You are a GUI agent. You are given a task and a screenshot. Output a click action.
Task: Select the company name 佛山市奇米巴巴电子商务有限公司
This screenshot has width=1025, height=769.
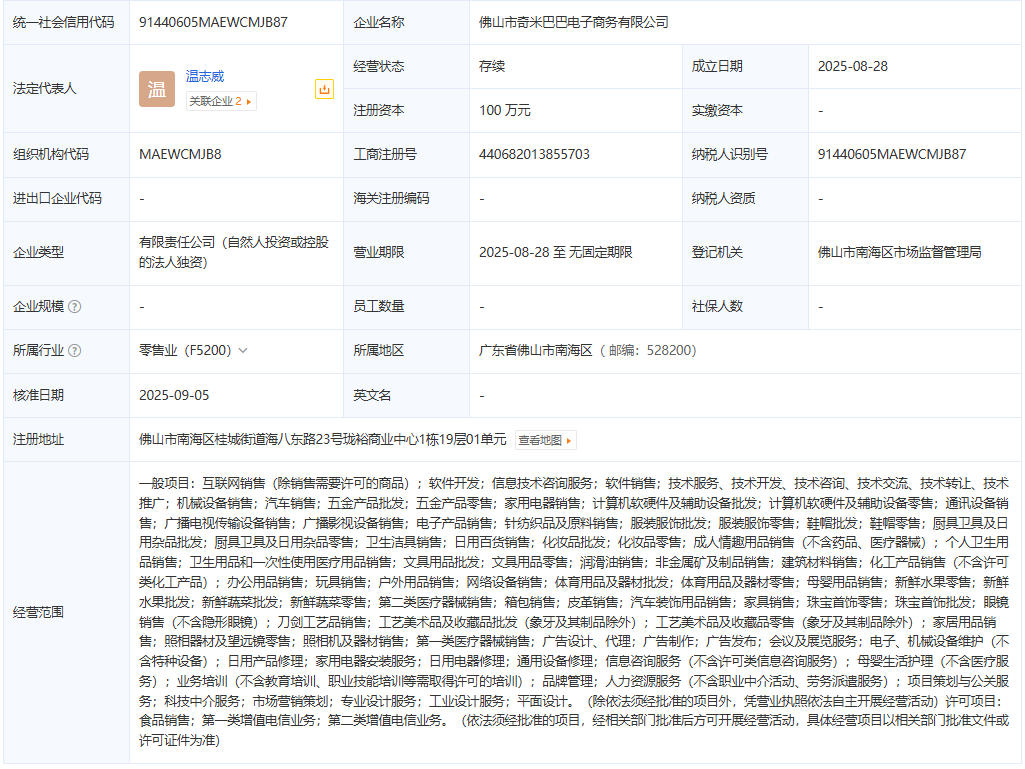pos(573,22)
